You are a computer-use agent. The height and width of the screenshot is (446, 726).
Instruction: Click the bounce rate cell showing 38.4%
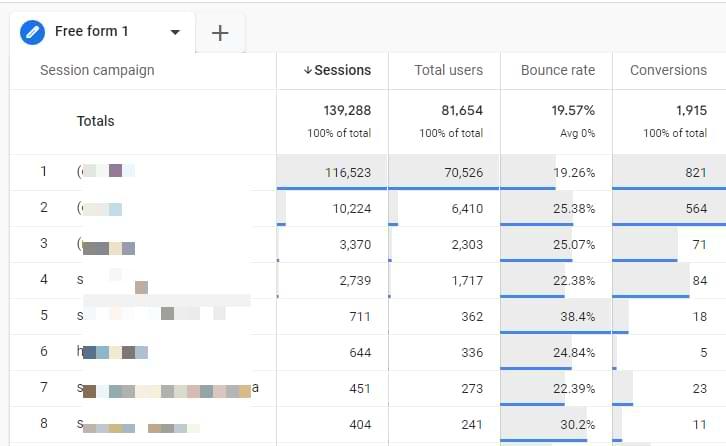tap(575, 316)
